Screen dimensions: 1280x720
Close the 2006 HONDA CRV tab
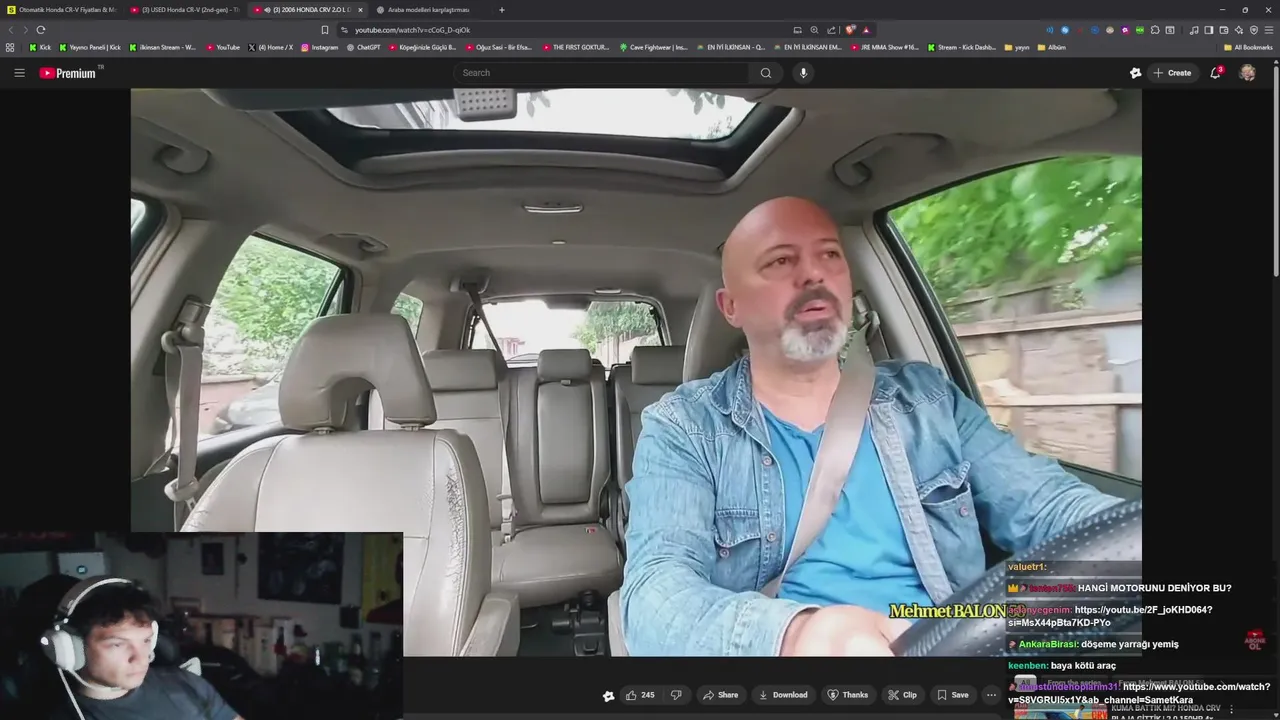(x=360, y=10)
